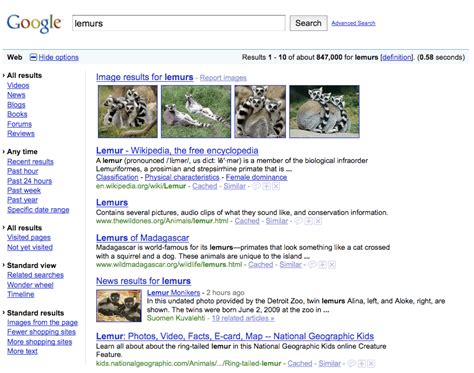Collapse the sidebar with Hide options
Viewport: 474px width, 373px height.
click(59, 57)
